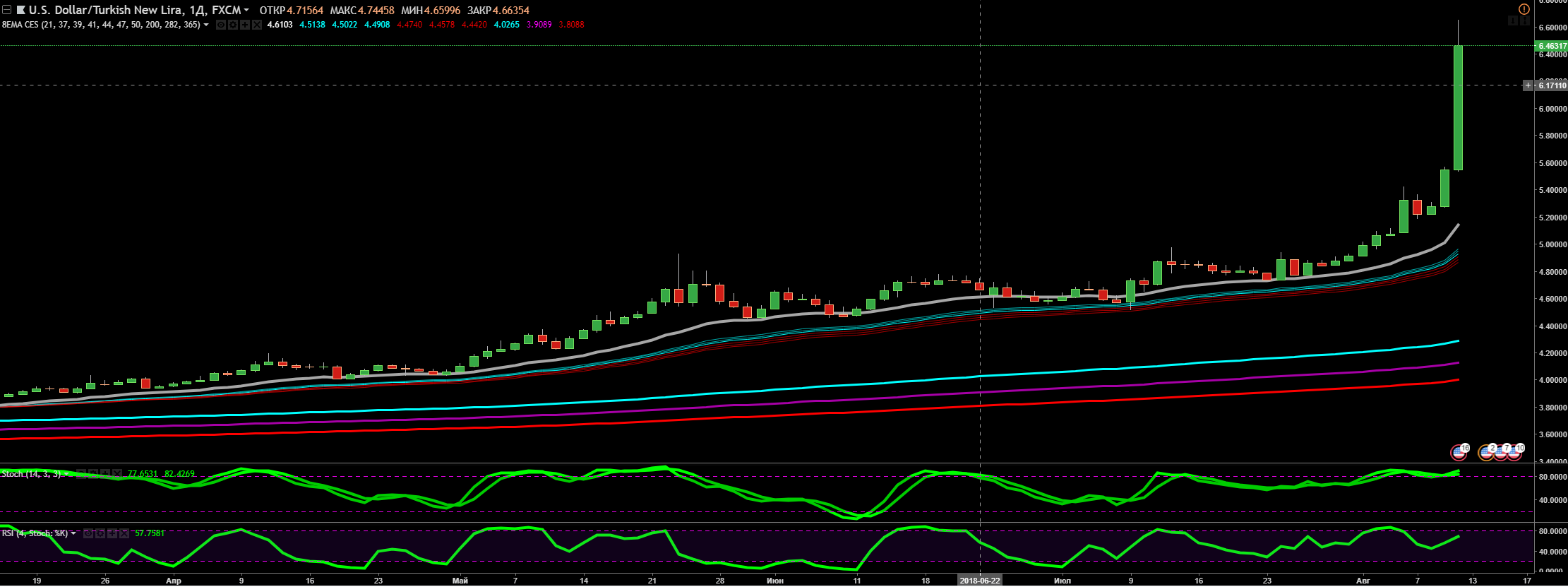This screenshot has height=587, width=1568.
Task: Click the high price value 4.74458
Action: 376,11
